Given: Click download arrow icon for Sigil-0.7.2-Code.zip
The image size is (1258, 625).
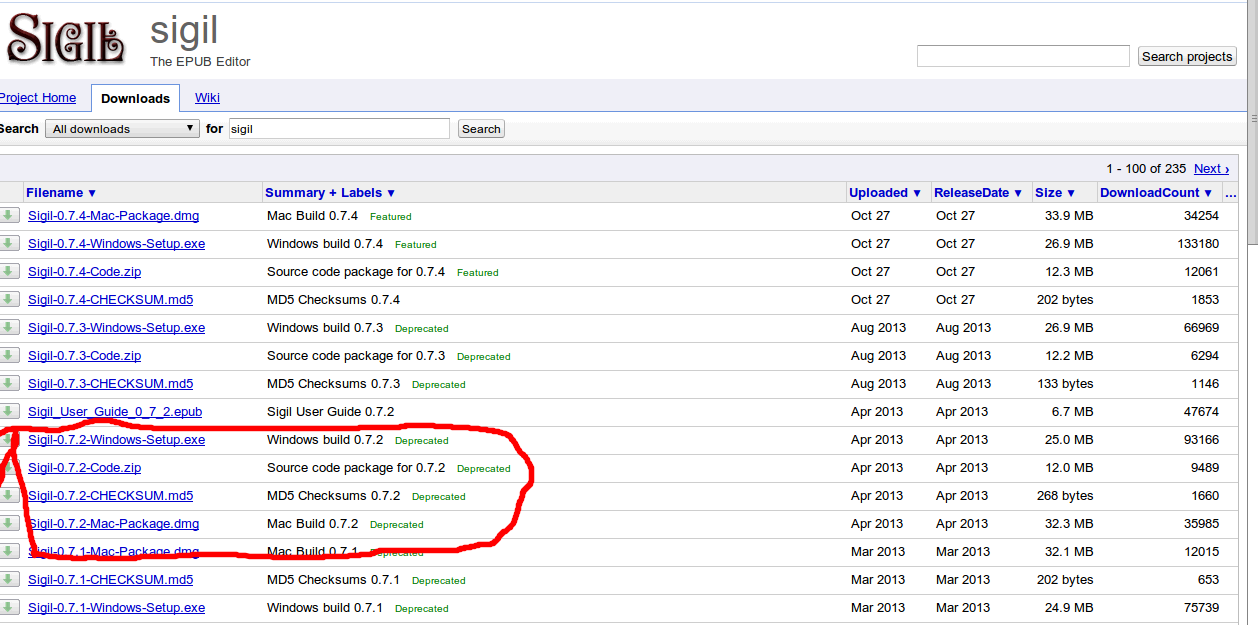Looking at the screenshot, I should tap(10, 467).
